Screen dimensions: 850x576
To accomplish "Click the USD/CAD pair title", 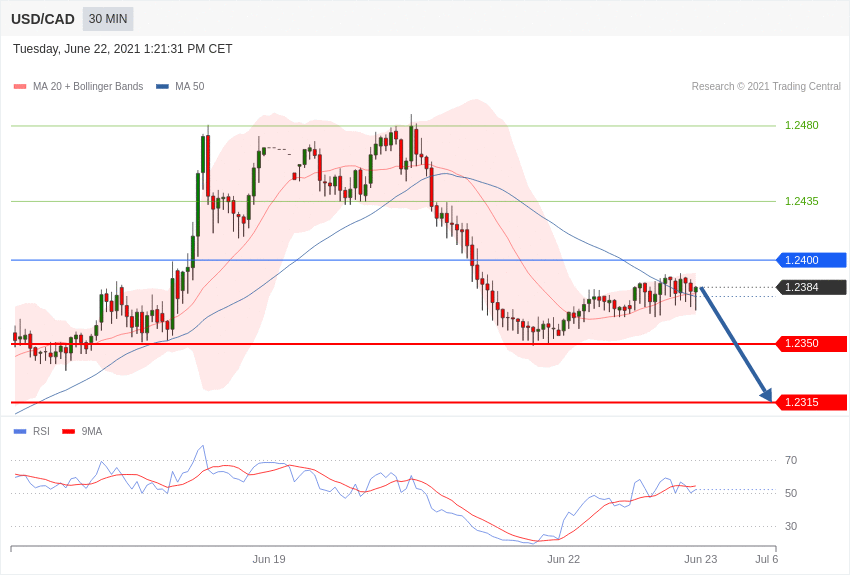I will click(x=43, y=19).
